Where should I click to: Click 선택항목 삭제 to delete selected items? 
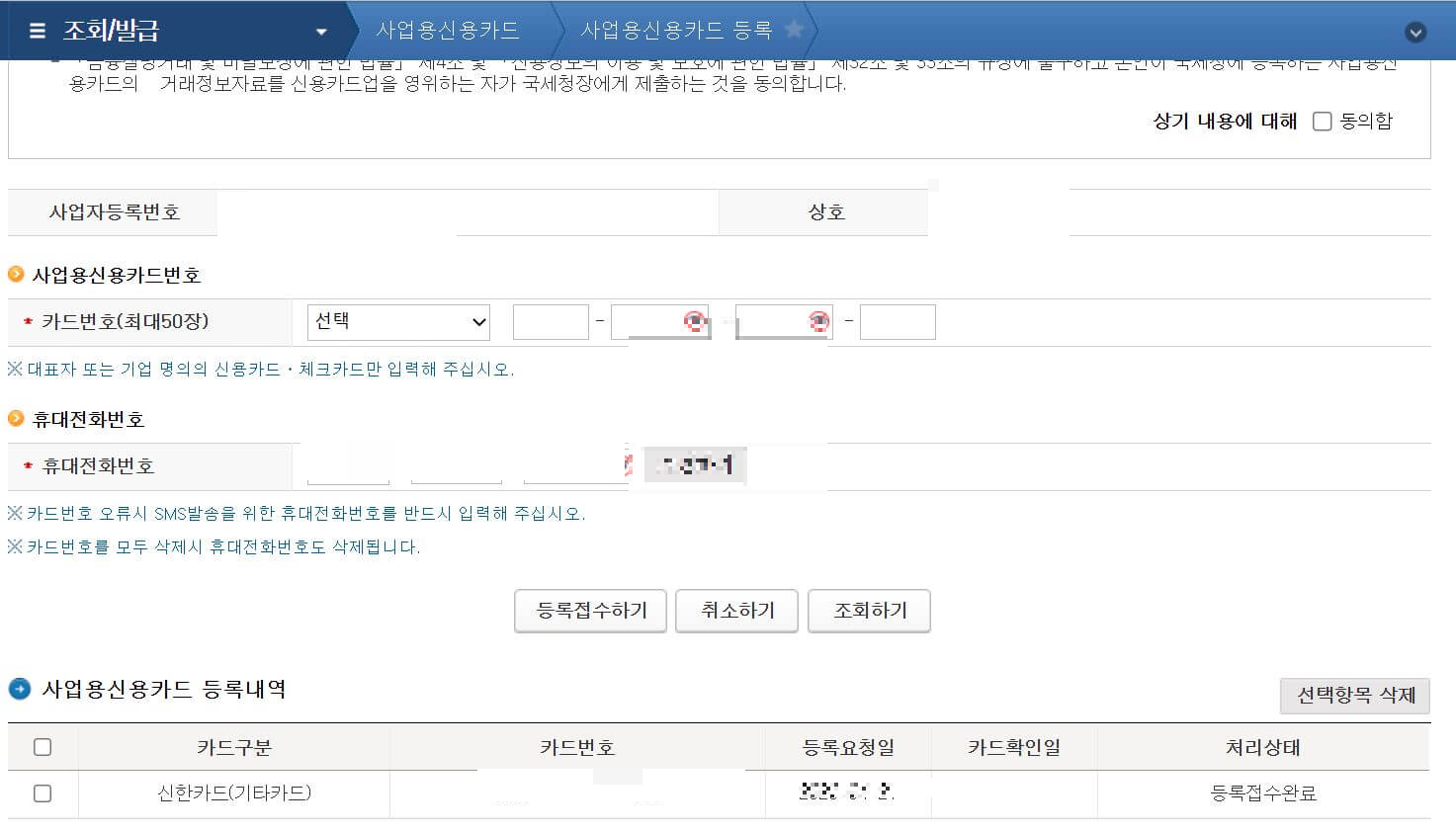coord(1354,695)
